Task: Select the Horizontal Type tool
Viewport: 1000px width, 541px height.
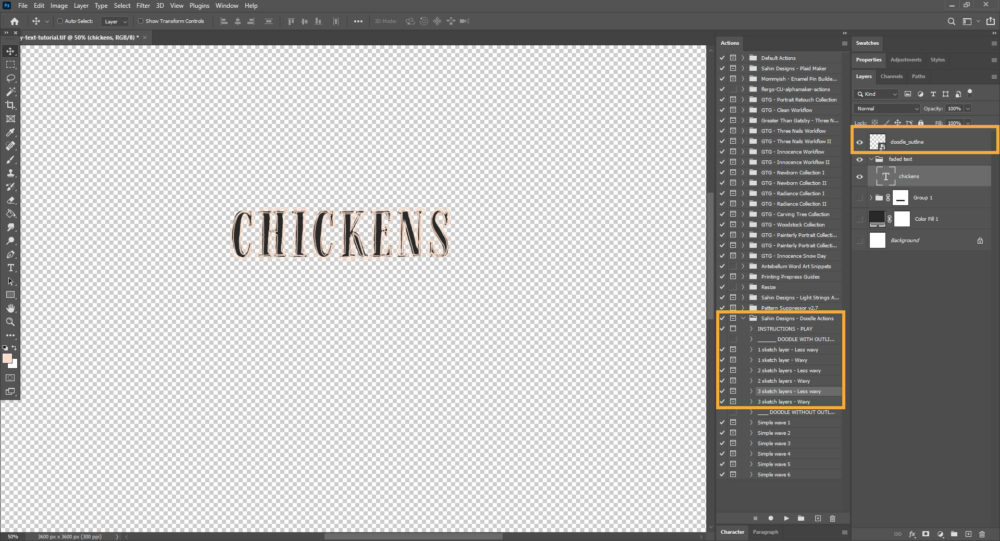Action: (x=10, y=268)
